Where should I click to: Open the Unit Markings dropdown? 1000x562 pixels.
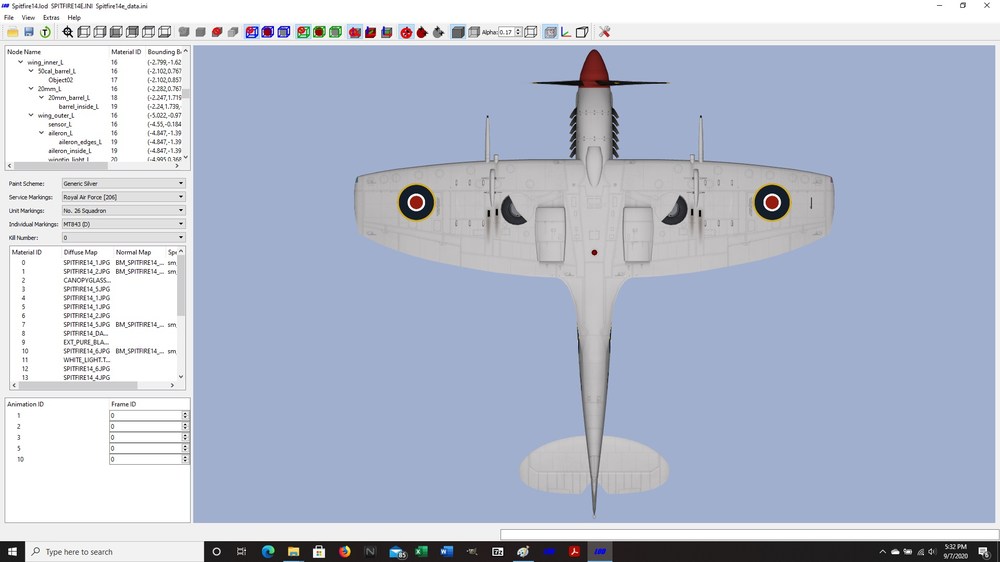[x=123, y=211]
